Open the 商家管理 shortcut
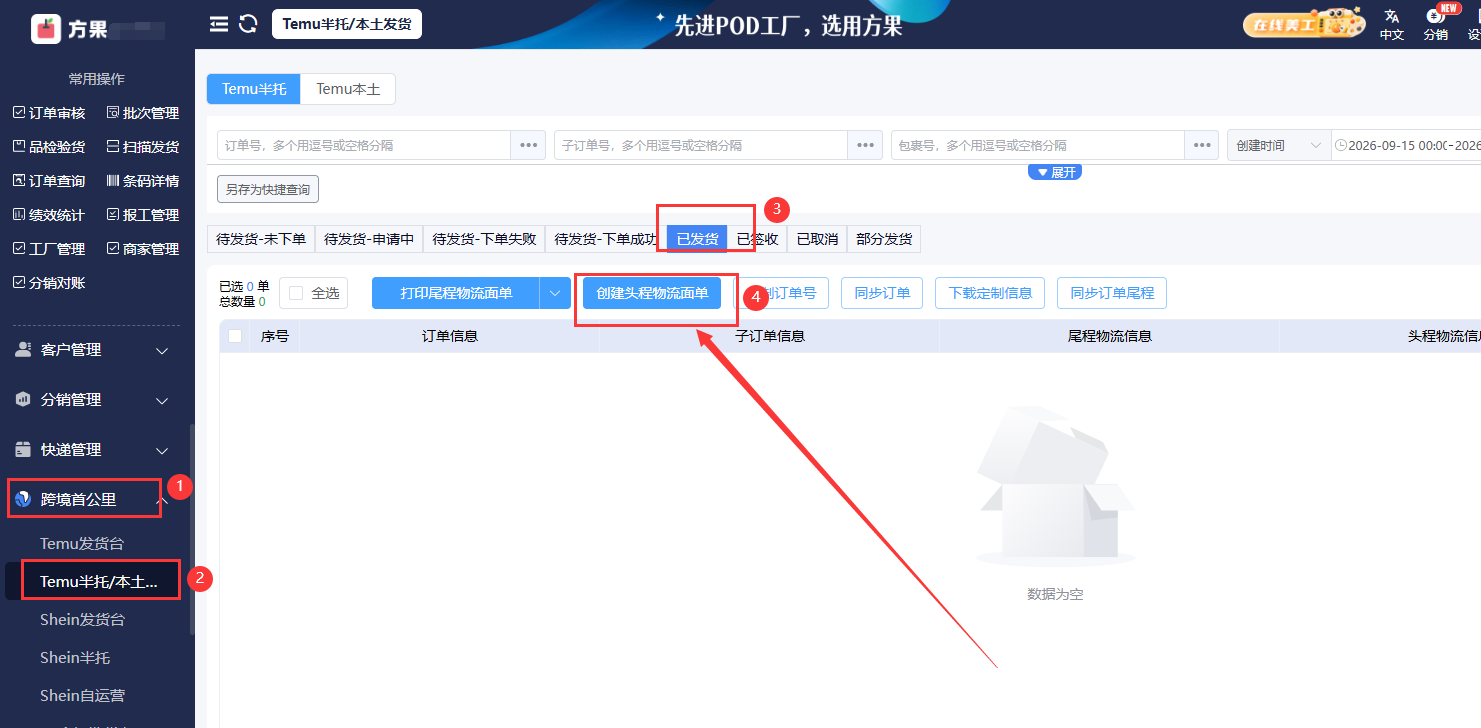The width and height of the screenshot is (1481, 728). point(143,249)
